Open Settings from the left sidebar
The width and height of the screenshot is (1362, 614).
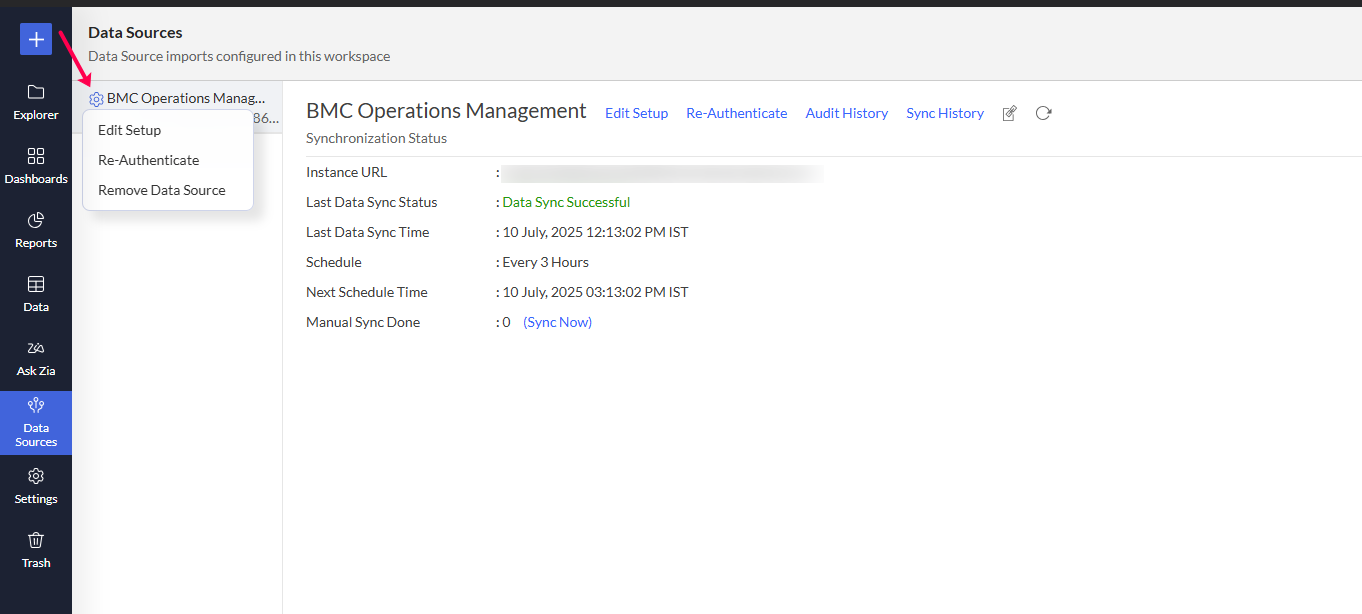pyautogui.click(x=36, y=477)
